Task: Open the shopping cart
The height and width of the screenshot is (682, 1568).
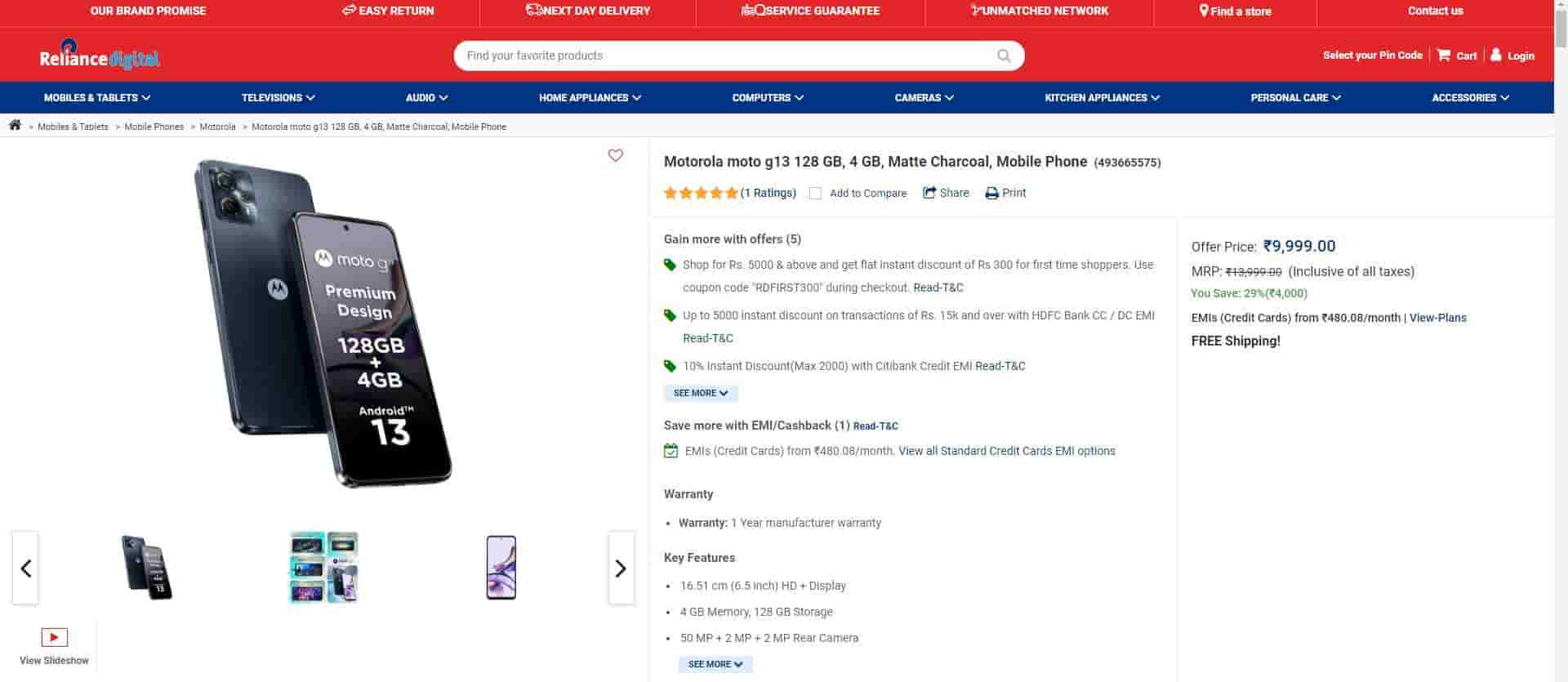Action: [x=1457, y=56]
